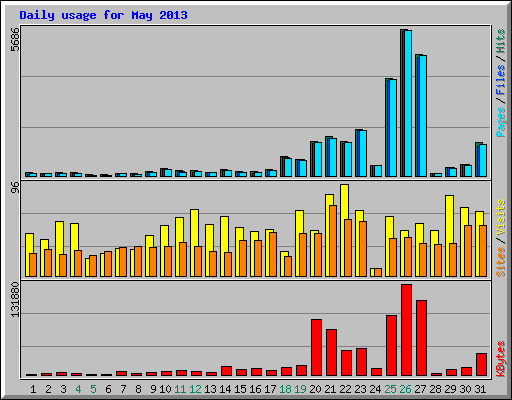Click the red KBytes bar for day 20
This screenshot has width=512, height=400.
(x=316, y=348)
